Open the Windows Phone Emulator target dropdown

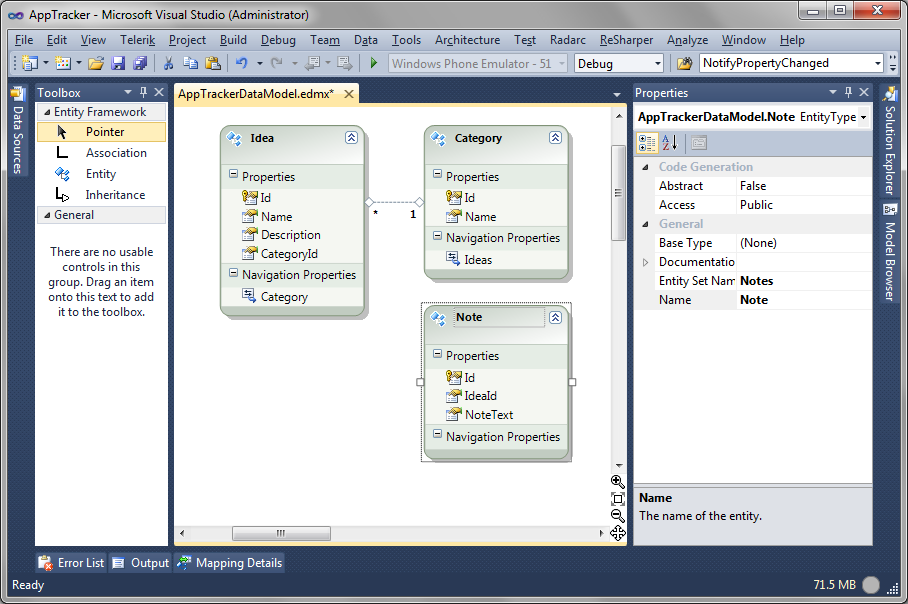[562, 63]
